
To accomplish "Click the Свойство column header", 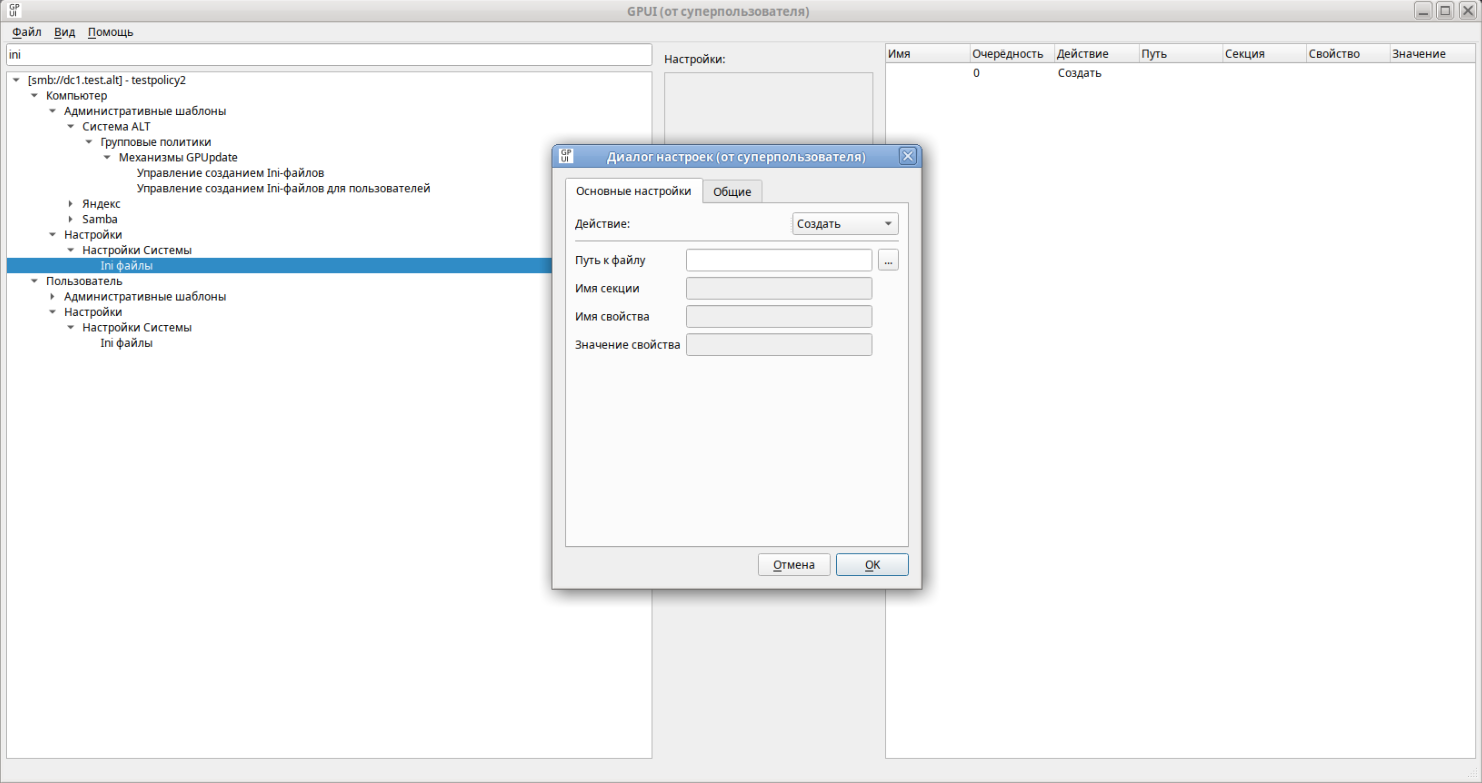I will pos(1347,54).
